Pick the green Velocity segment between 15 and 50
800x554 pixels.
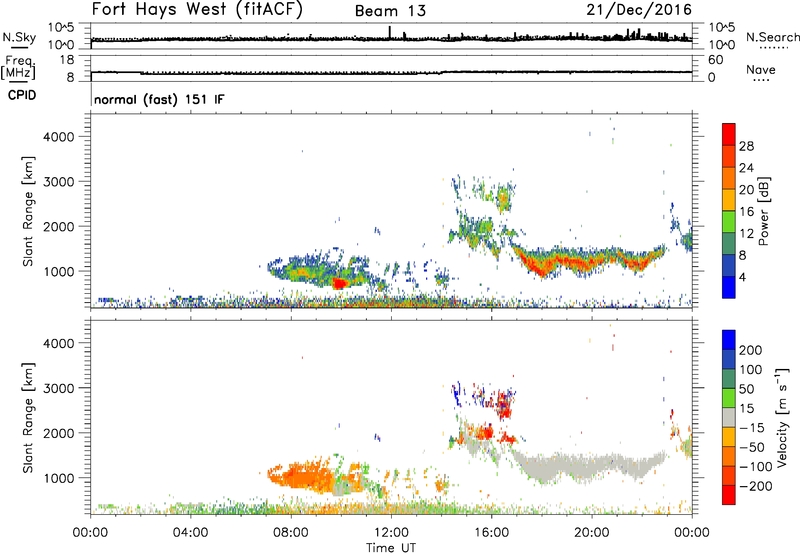tap(729, 398)
